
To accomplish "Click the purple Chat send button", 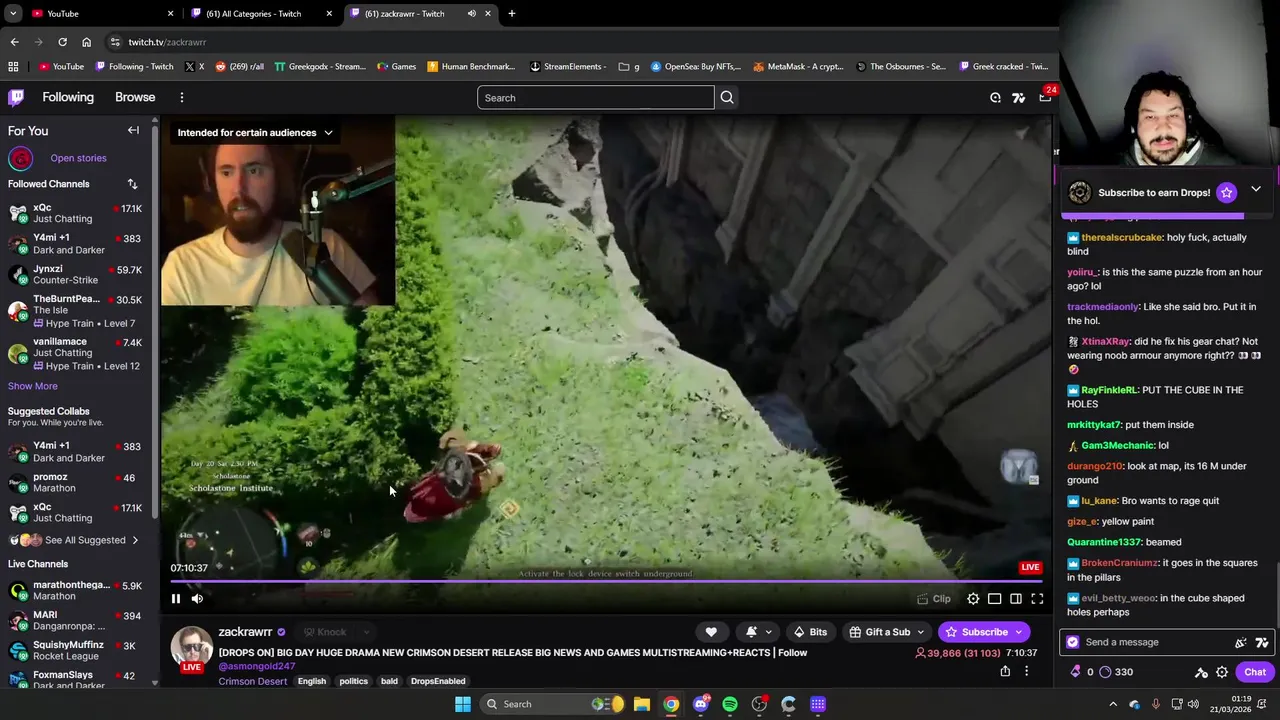I will [x=1255, y=672].
